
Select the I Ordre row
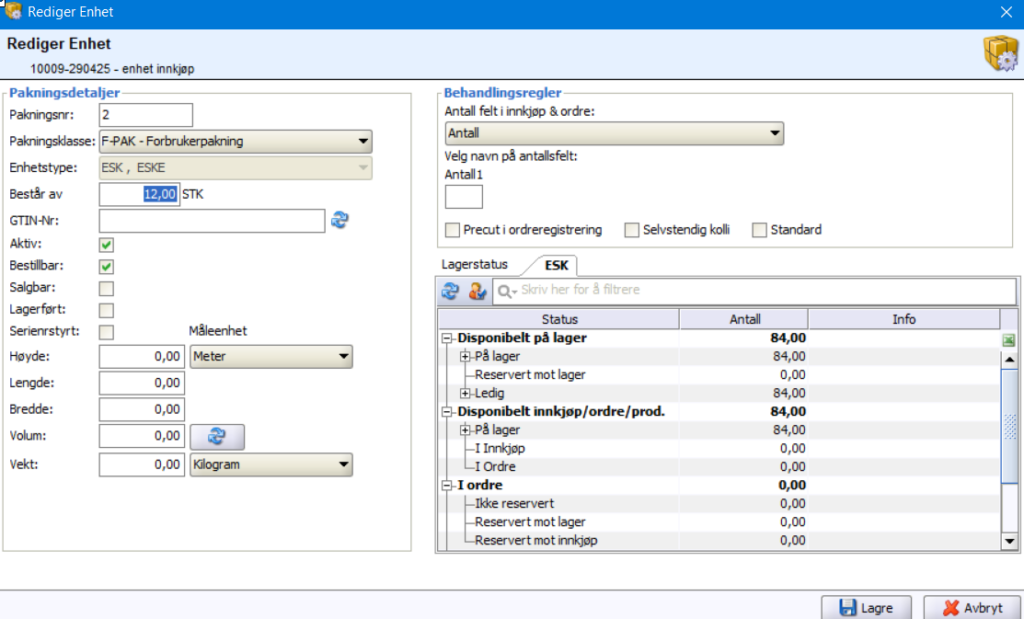click(x=718, y=467)
